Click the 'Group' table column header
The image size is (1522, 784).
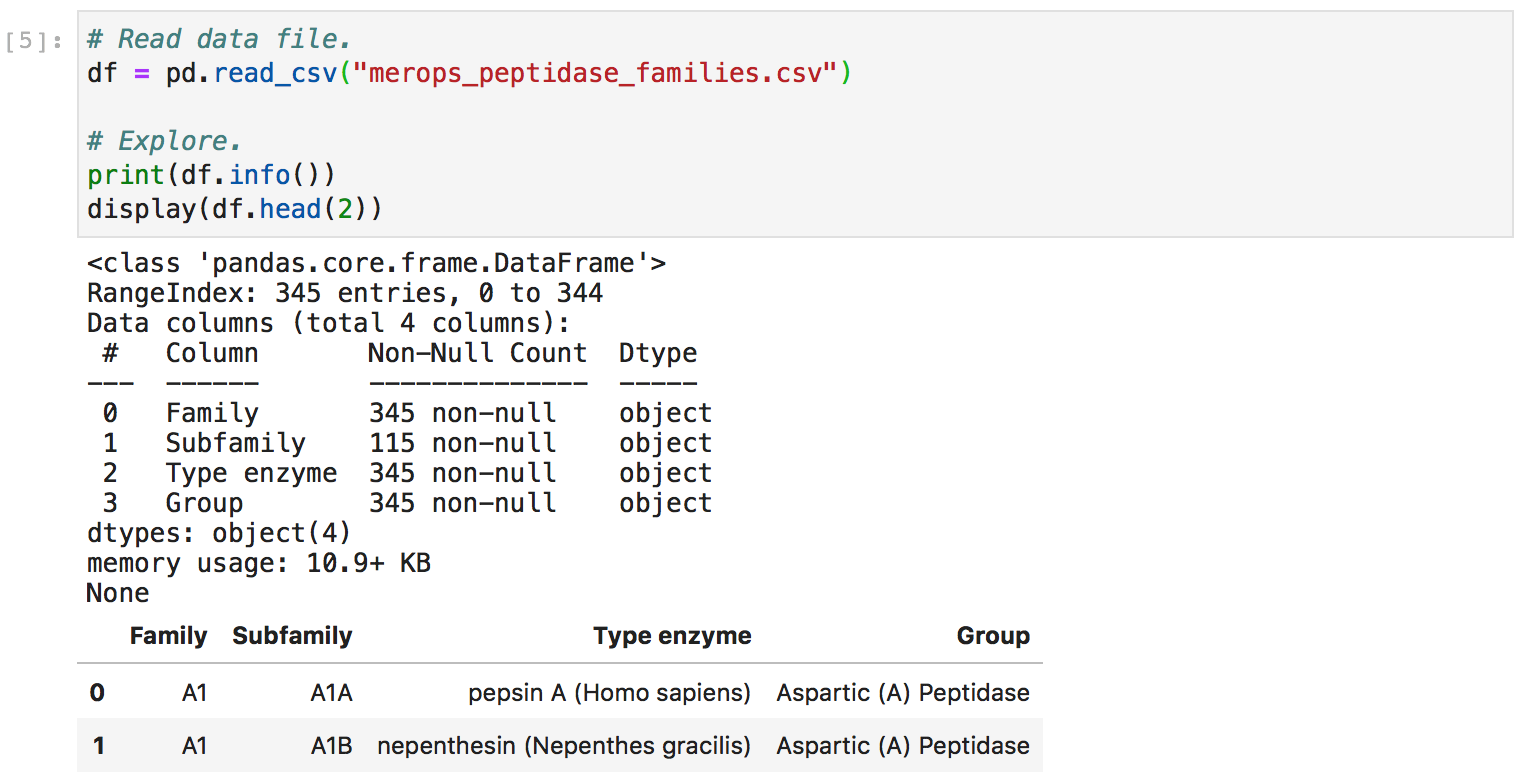[993, 637]
